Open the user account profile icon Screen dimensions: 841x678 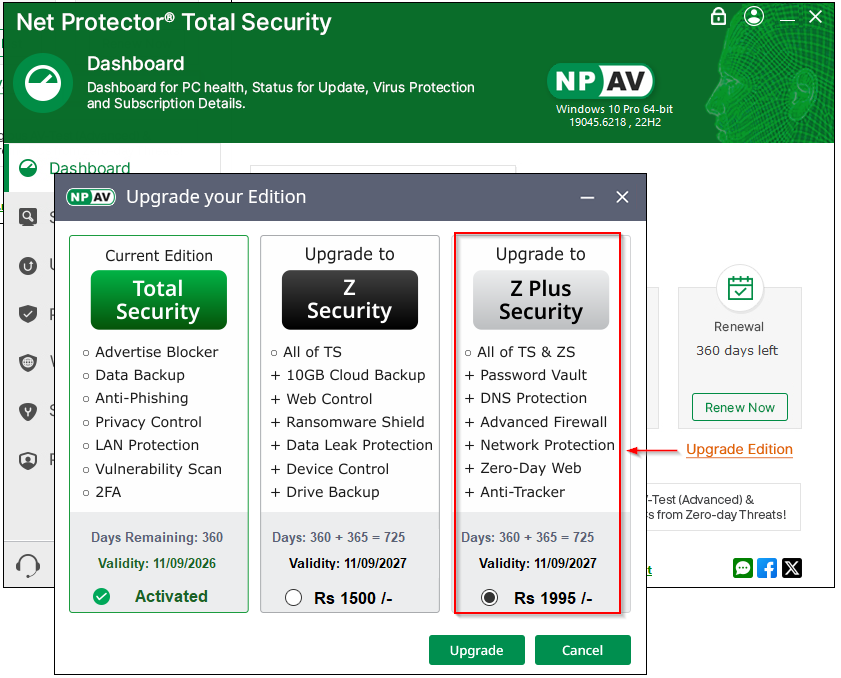(754, 17)
